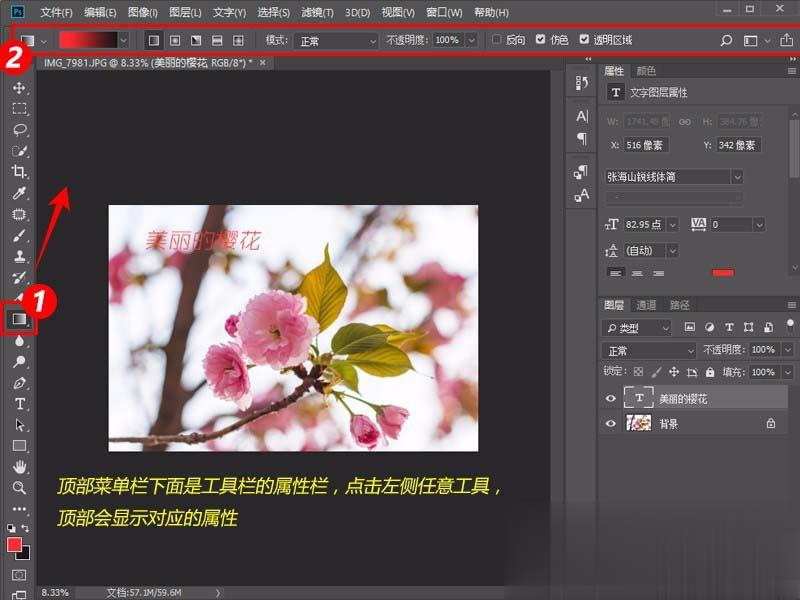Click the opacity 100% field in options bar
Image resolution: width=800 pixels, height=600 pixels.
(447, 40)
